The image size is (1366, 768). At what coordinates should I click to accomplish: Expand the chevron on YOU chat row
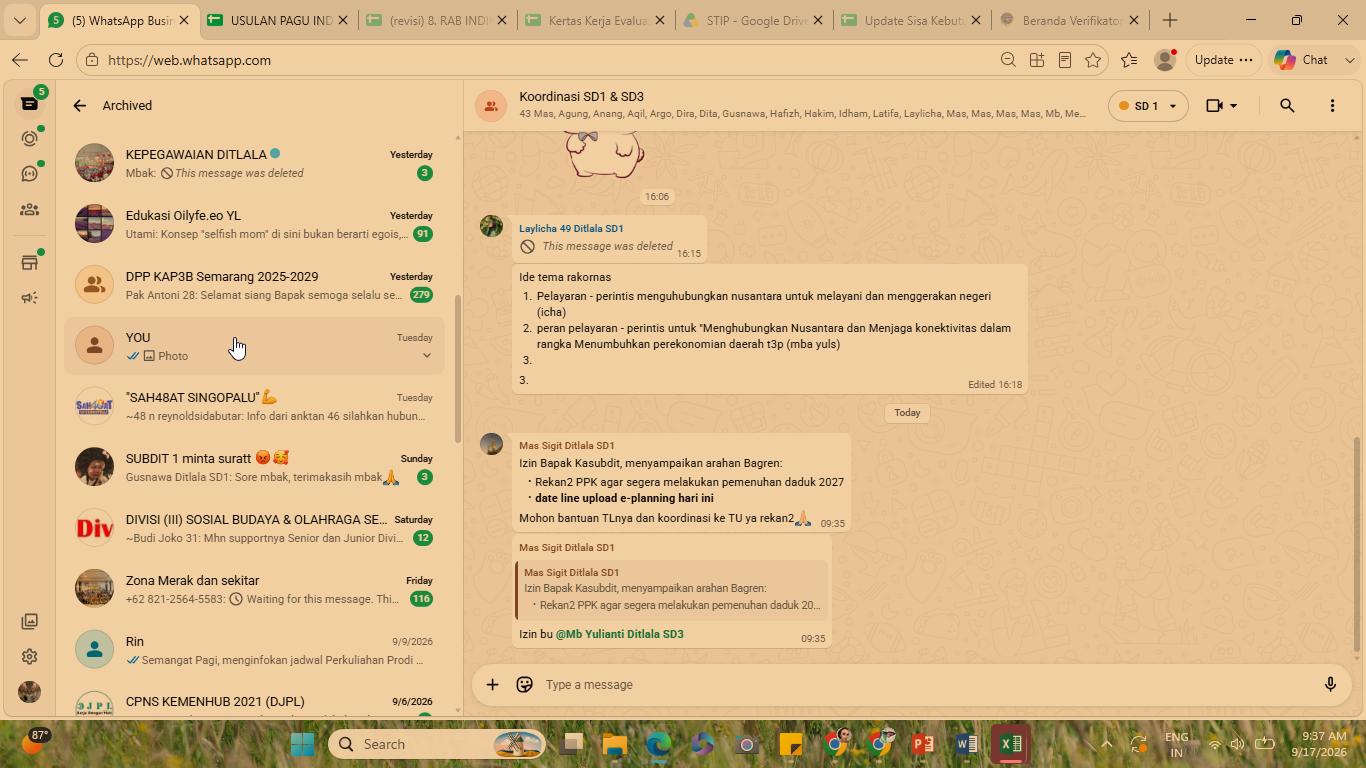coord(427,355)
